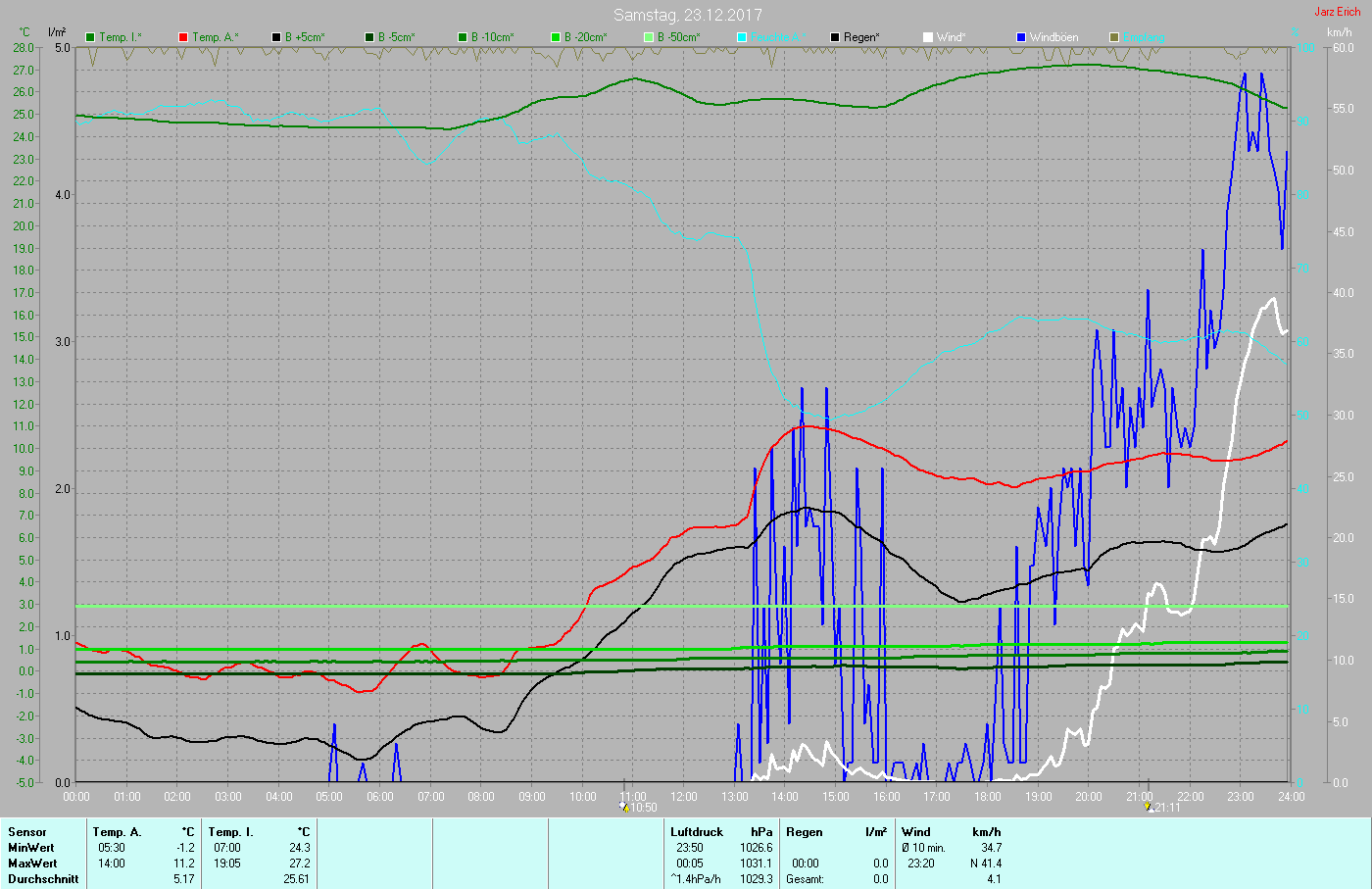
Task: Click the sunrise marker at 10:50
Action: (x=623, y=807)
